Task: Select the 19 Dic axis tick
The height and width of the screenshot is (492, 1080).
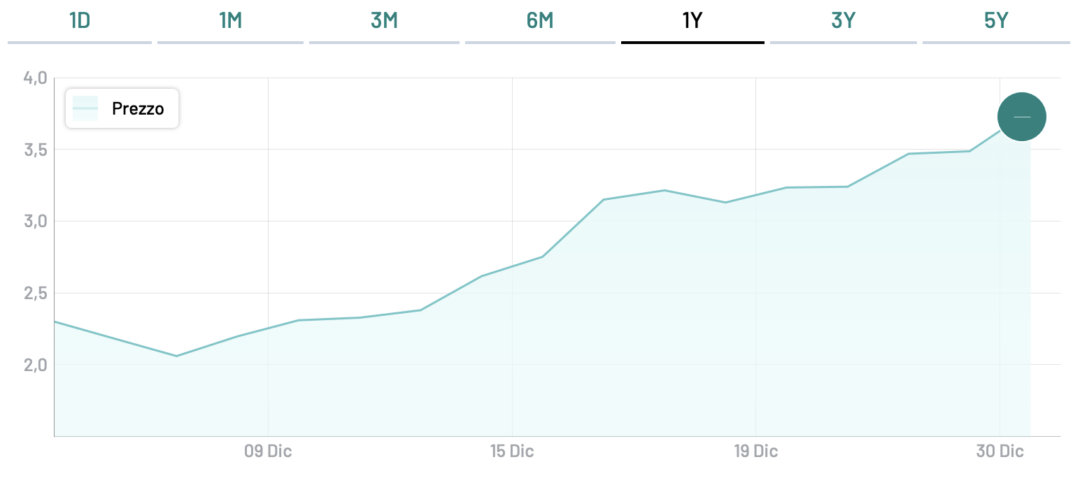Action: click(x=755, y=451)
